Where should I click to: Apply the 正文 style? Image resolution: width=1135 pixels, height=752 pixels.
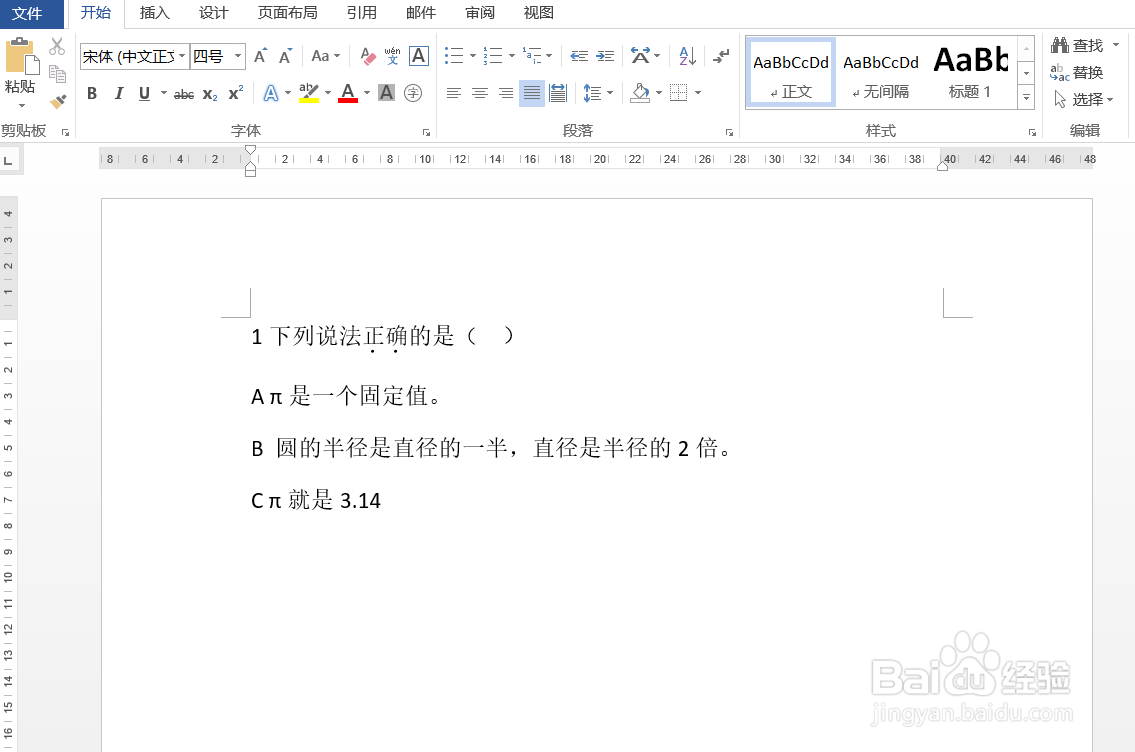(790, 72)
